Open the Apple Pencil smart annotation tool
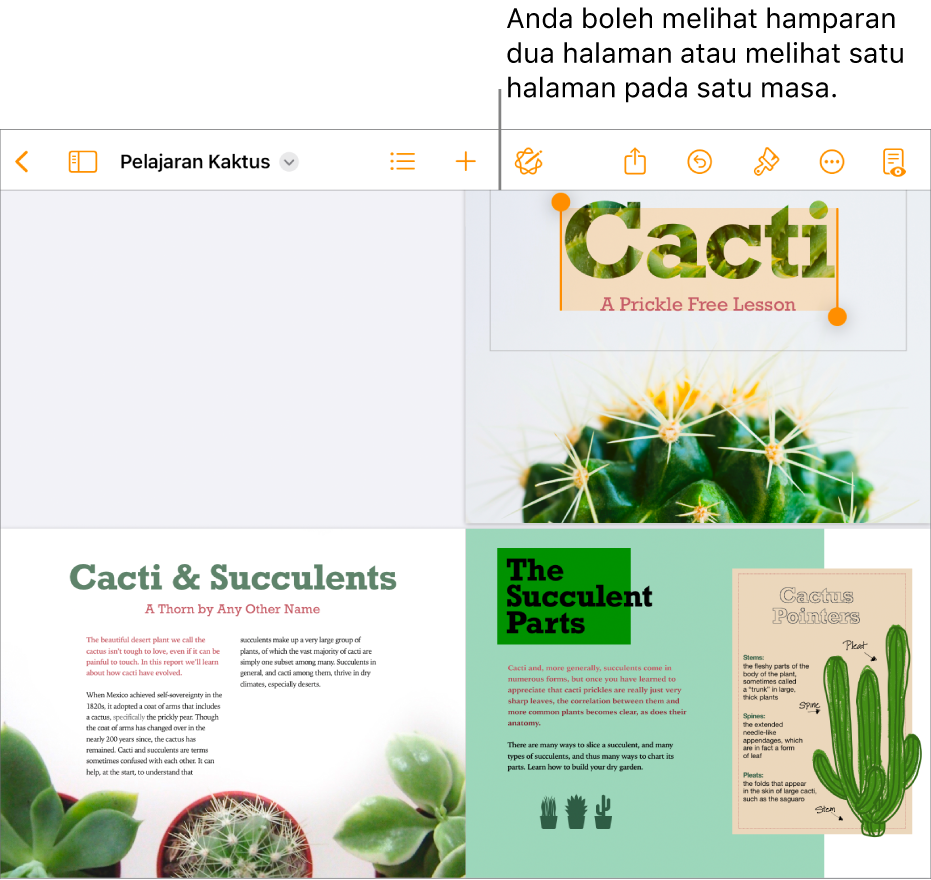 528,162
